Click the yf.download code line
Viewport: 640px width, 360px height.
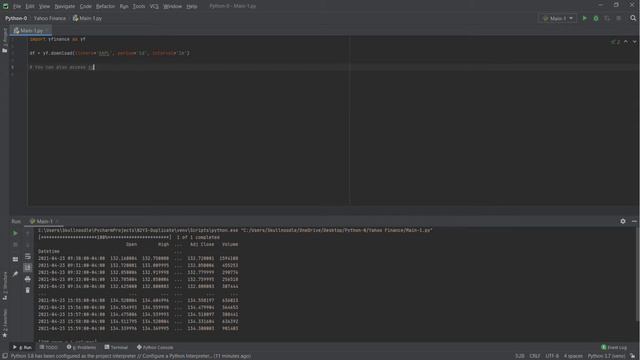tap(109, 53)
